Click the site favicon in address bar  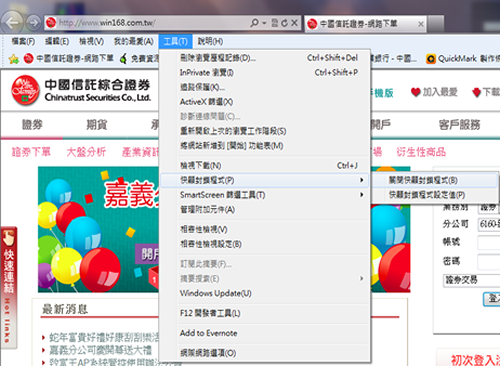click(x=51, y=23)
